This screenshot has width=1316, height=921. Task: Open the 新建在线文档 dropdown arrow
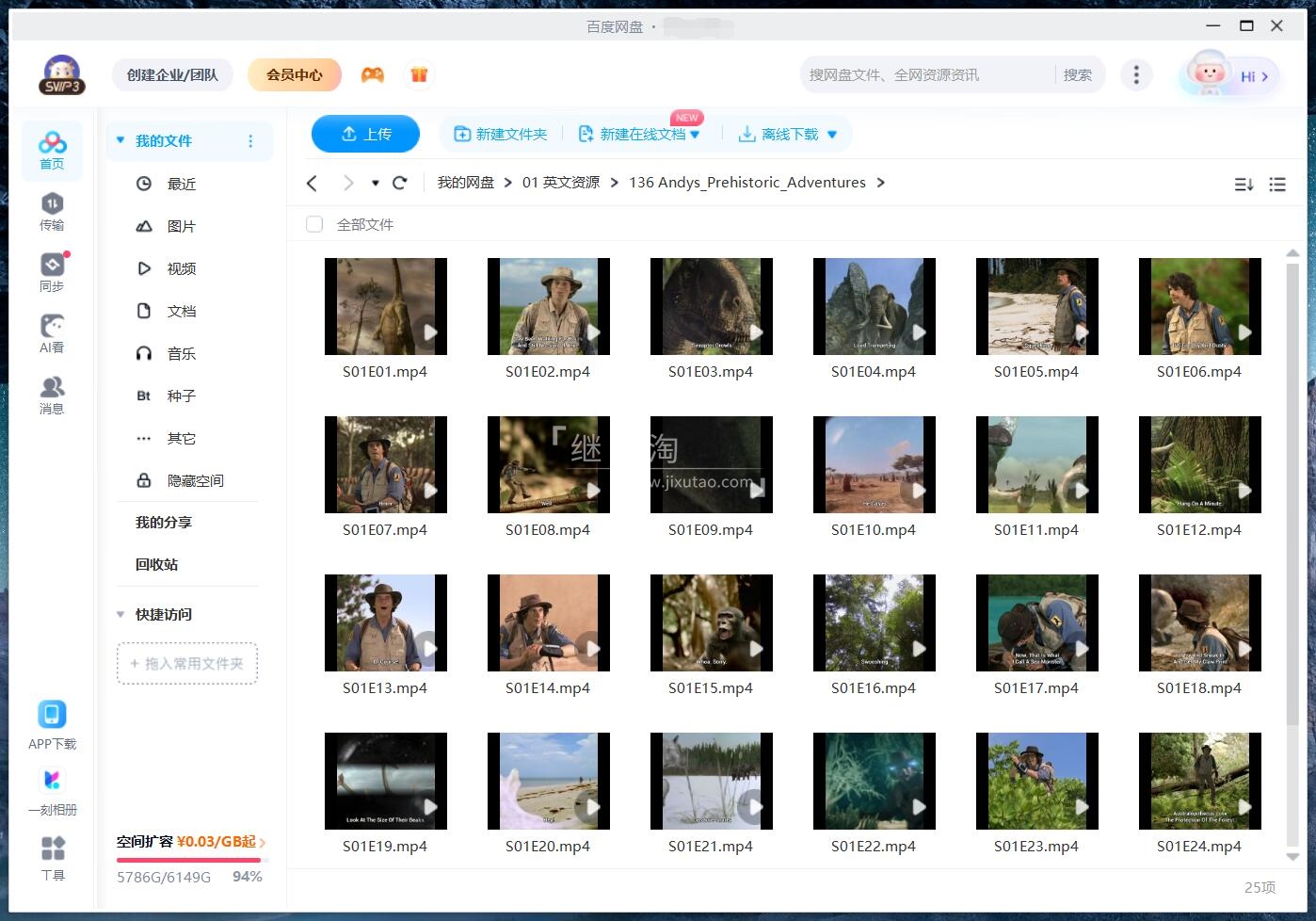695,134
